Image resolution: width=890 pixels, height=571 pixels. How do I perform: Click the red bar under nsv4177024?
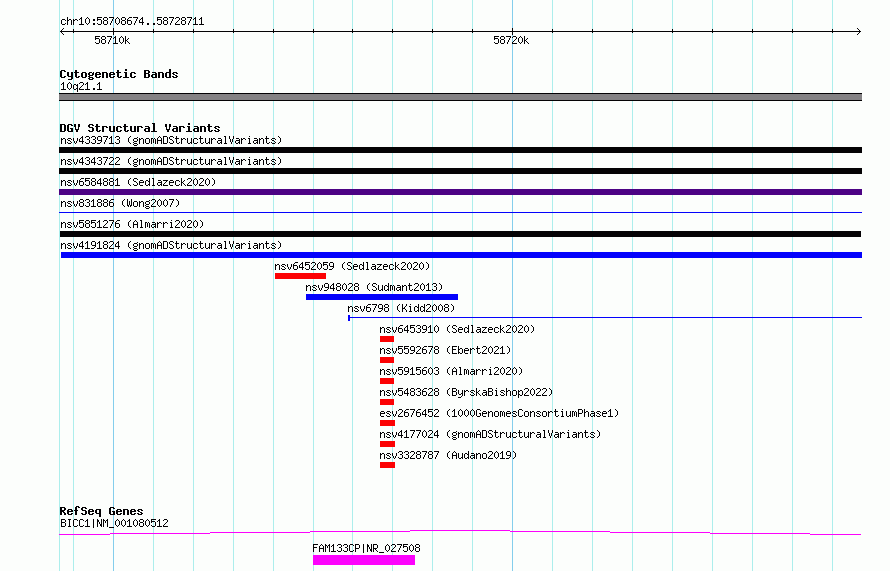(387, 444)
